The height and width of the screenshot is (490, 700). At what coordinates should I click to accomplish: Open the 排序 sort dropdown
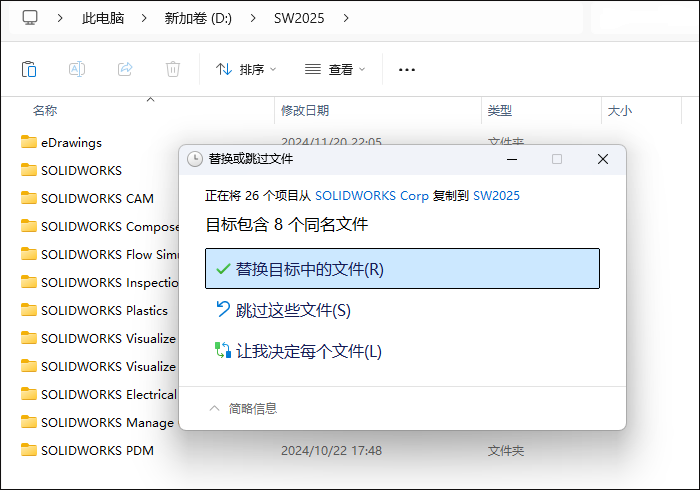pos(246,70)
